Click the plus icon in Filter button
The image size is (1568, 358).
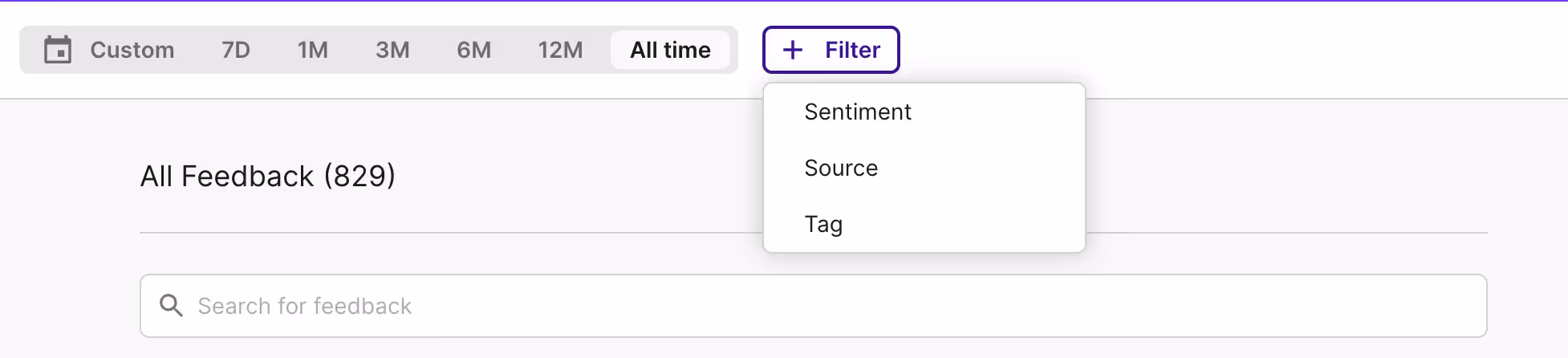point(793,50)
